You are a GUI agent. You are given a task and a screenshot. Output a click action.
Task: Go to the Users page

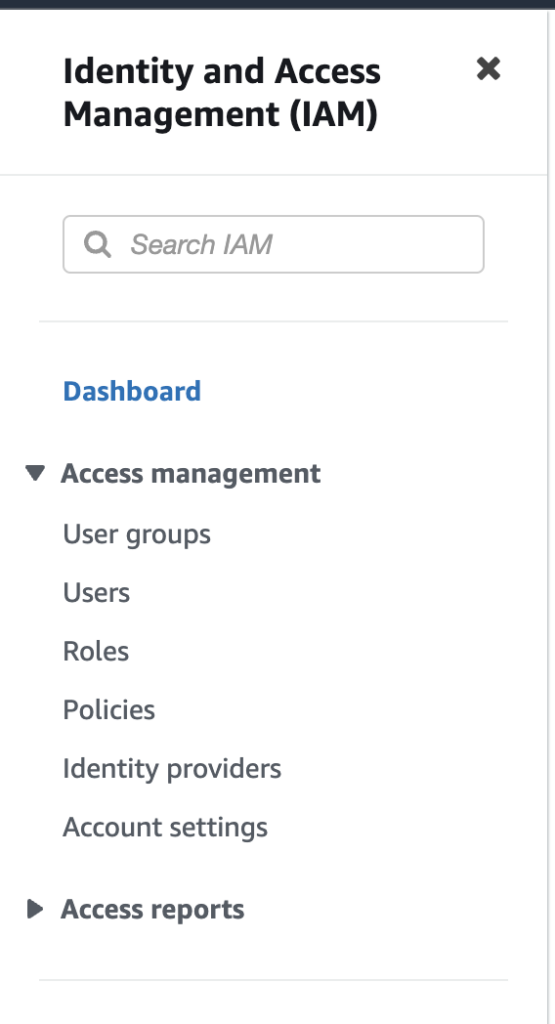click(x=96, y=593)
